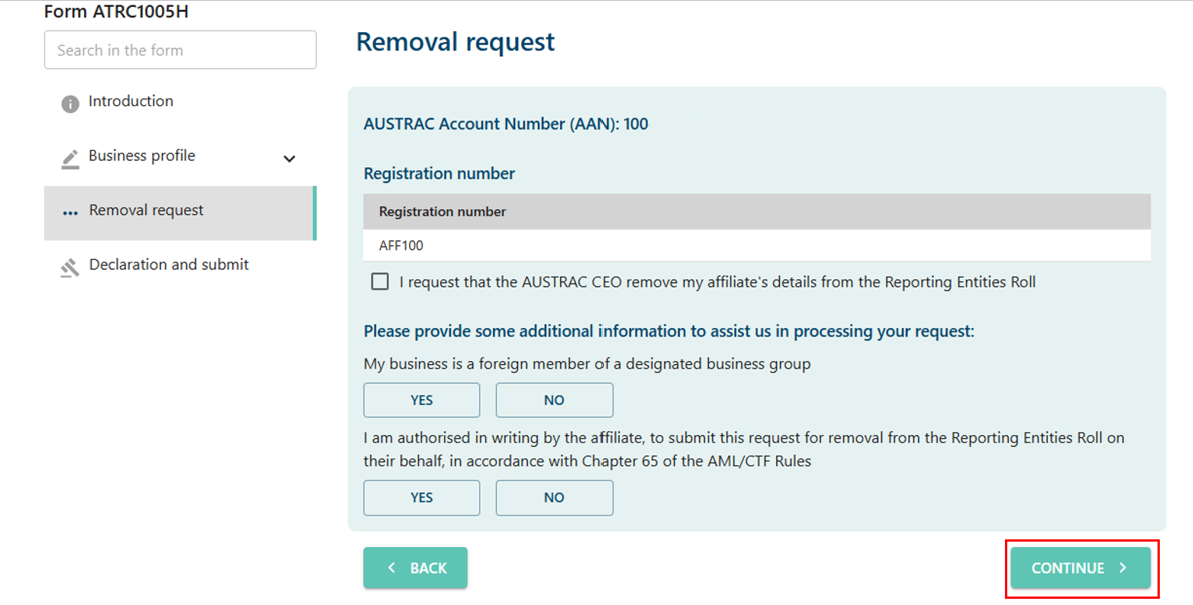Select NO for foreign member question

554,400
